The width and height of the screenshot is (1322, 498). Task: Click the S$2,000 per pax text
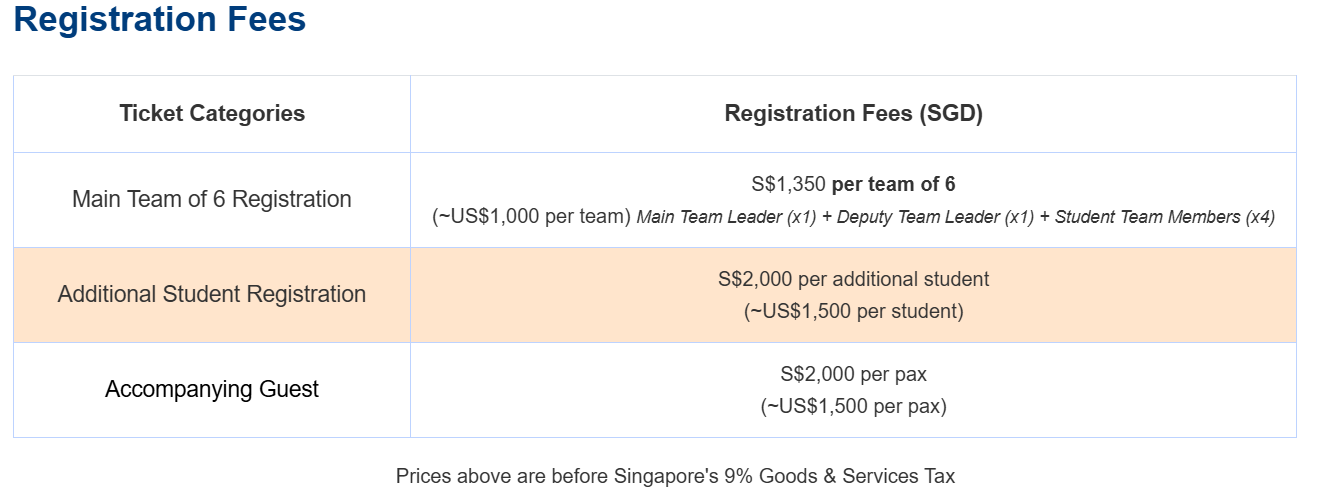[853, 374]
